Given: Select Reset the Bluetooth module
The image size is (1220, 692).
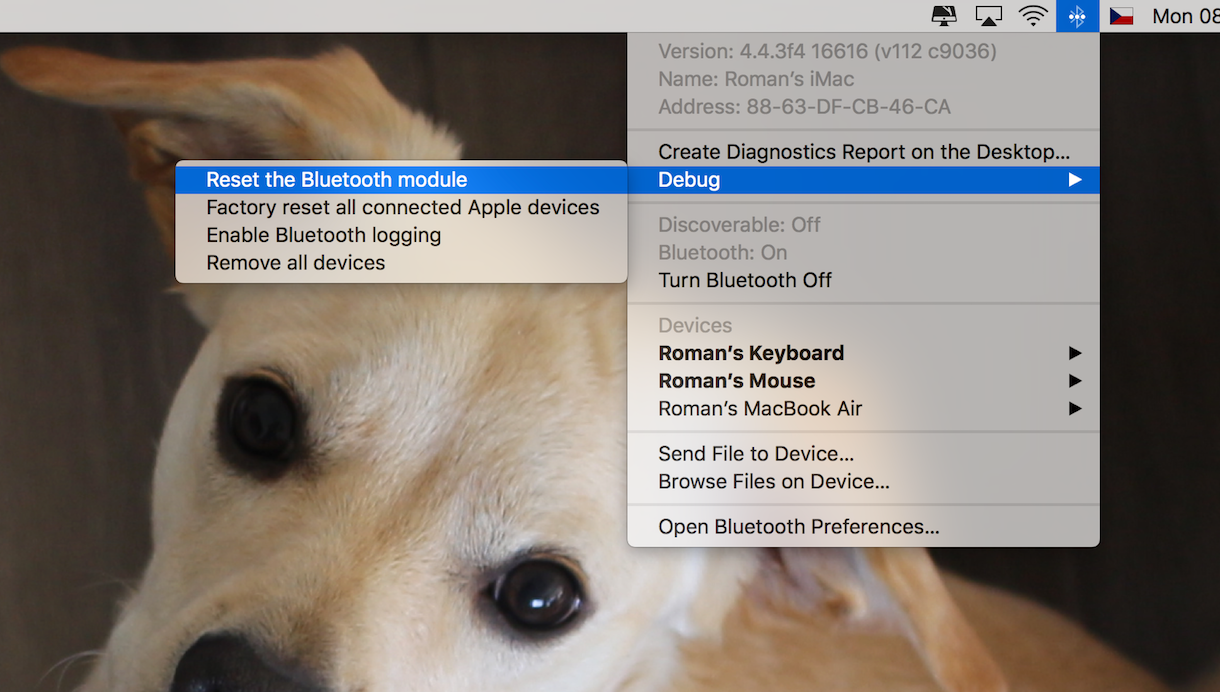Looking at the screenshot, I should point(401,180).
